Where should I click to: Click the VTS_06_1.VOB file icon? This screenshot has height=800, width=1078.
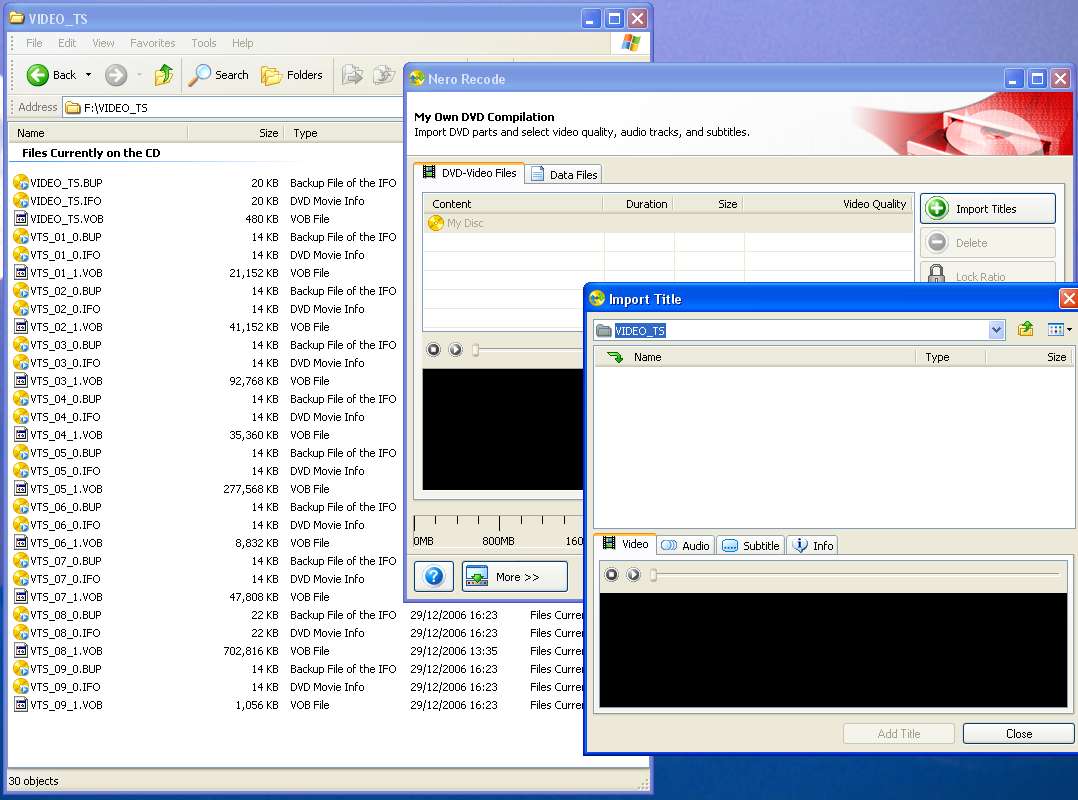[x=21, y=543]
